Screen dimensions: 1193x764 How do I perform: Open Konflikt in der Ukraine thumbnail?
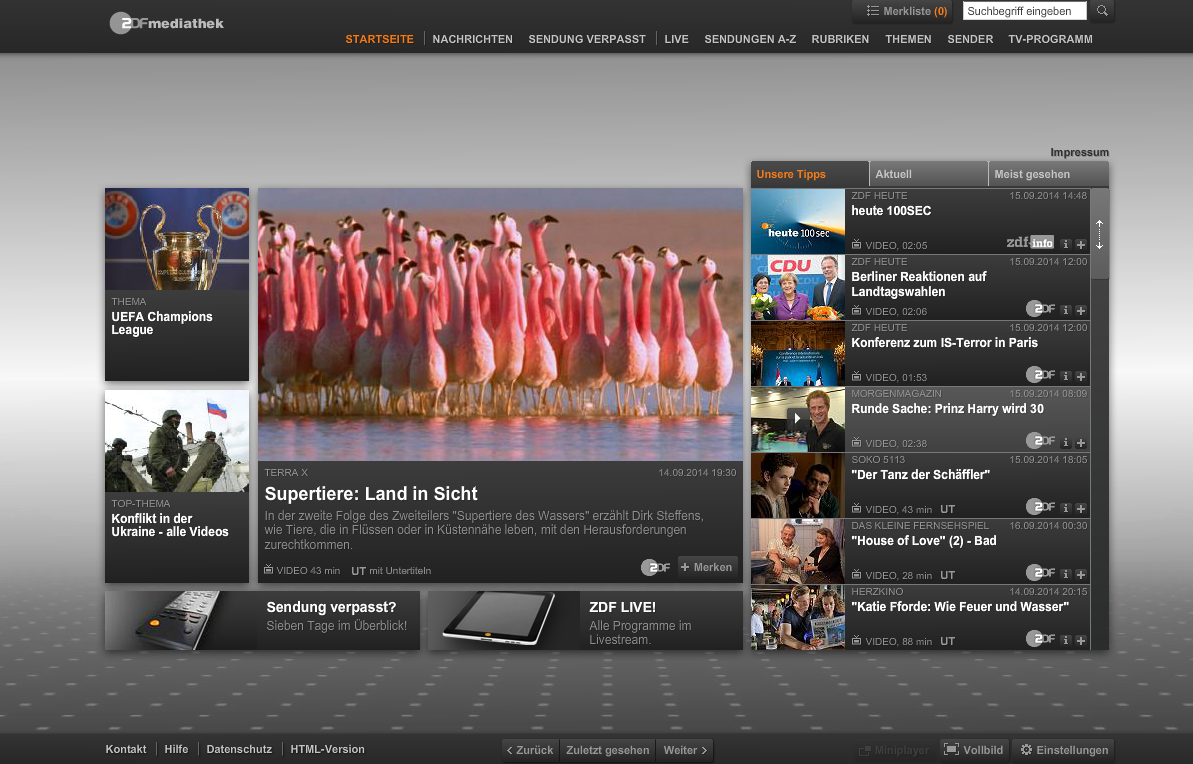coord(177,441)
